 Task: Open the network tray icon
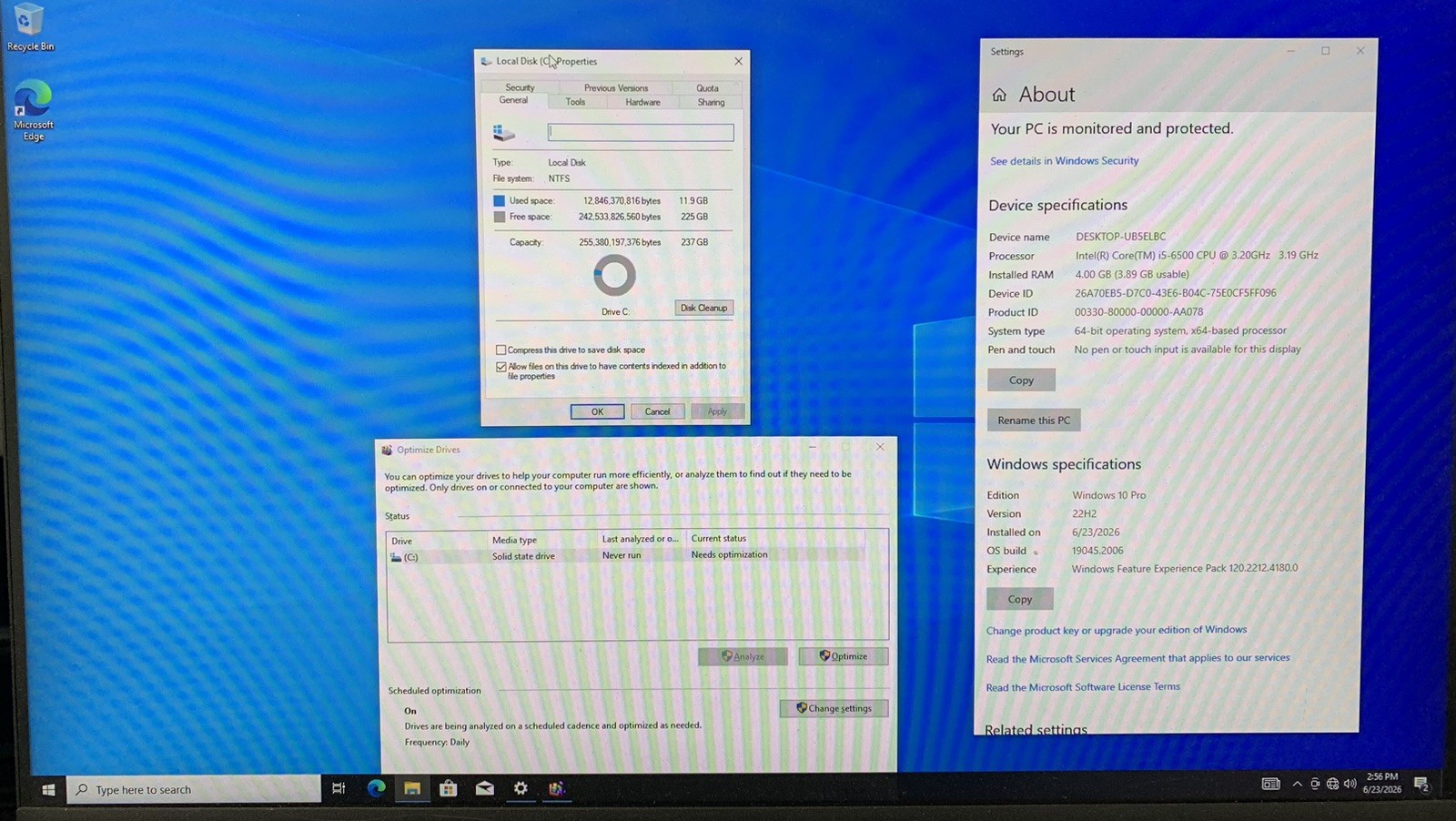[x=1332, y=784]
